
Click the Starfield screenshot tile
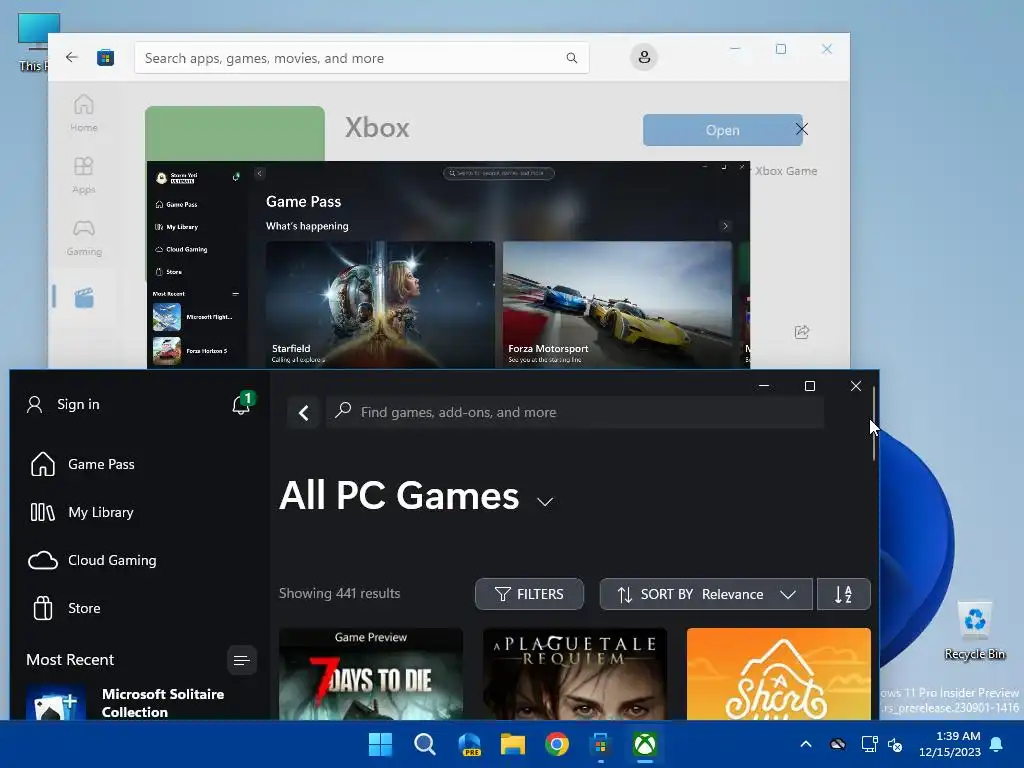point(381,304)
